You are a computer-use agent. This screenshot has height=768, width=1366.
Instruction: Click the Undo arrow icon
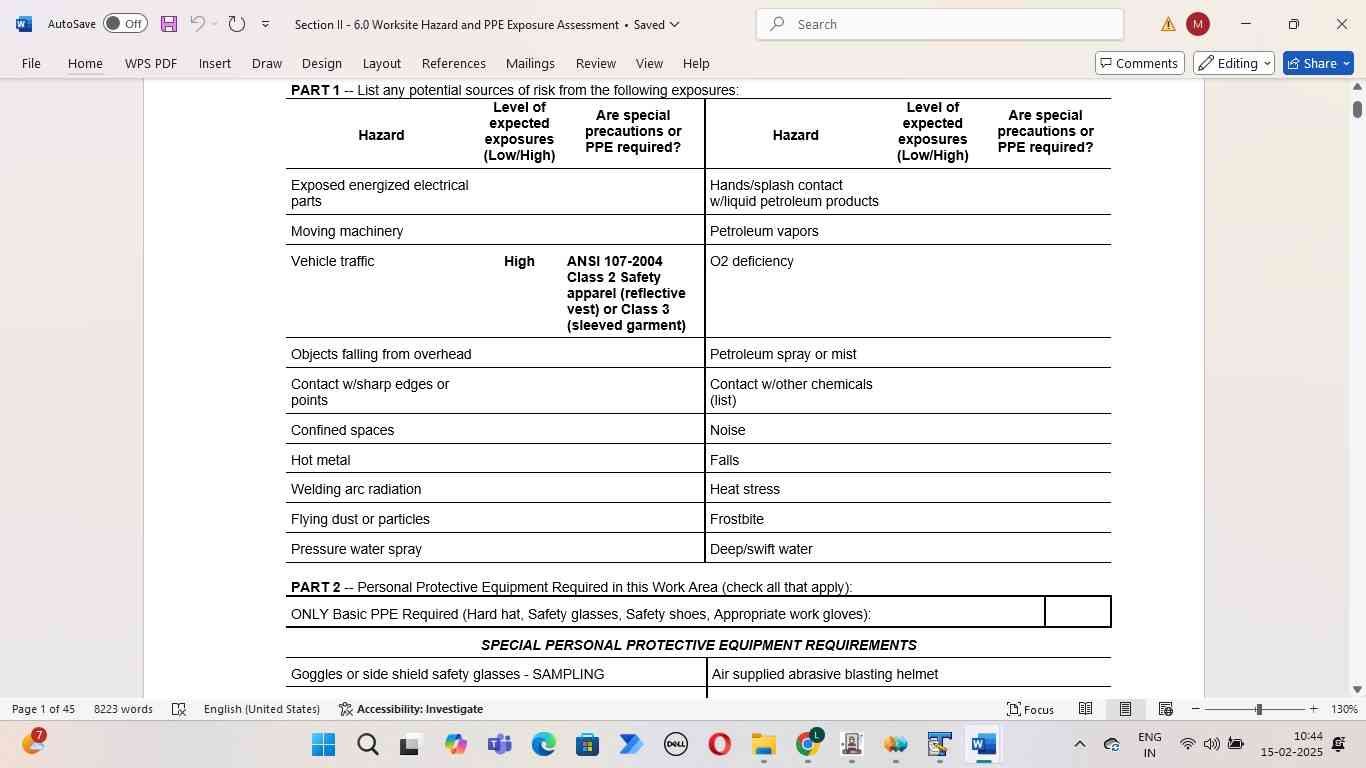(197, 24)
